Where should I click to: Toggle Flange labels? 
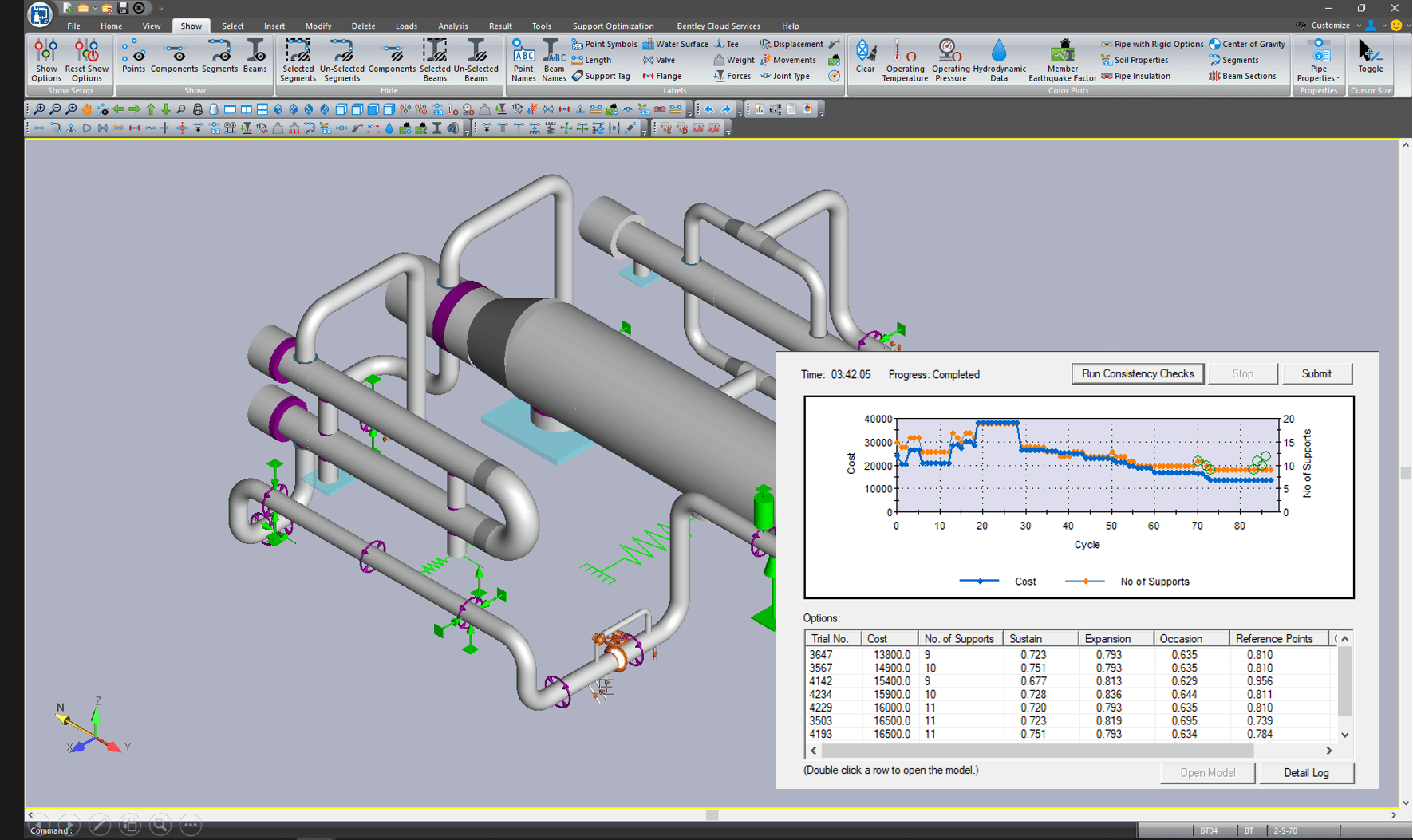pos(662,76)
